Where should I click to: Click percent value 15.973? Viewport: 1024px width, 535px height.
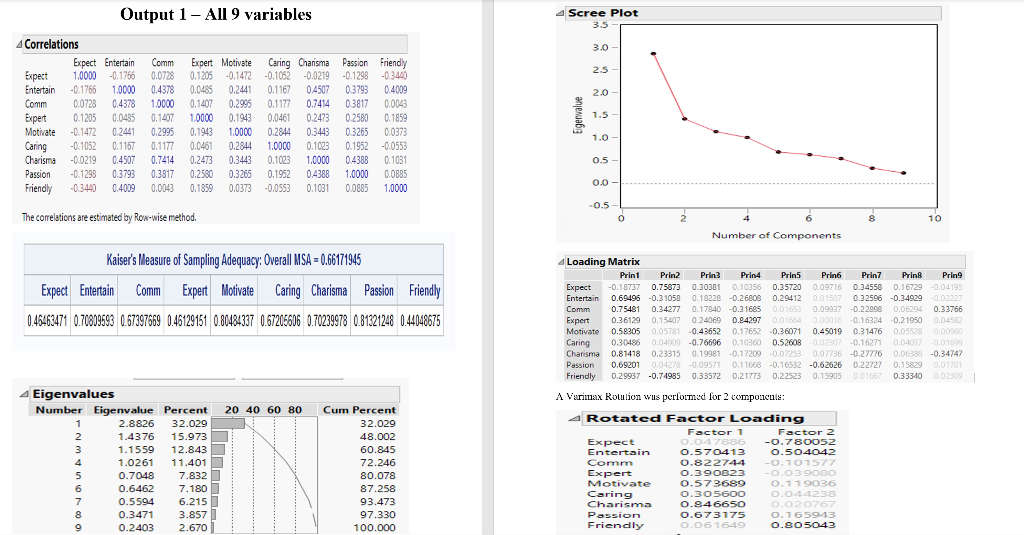pos(189,437)
